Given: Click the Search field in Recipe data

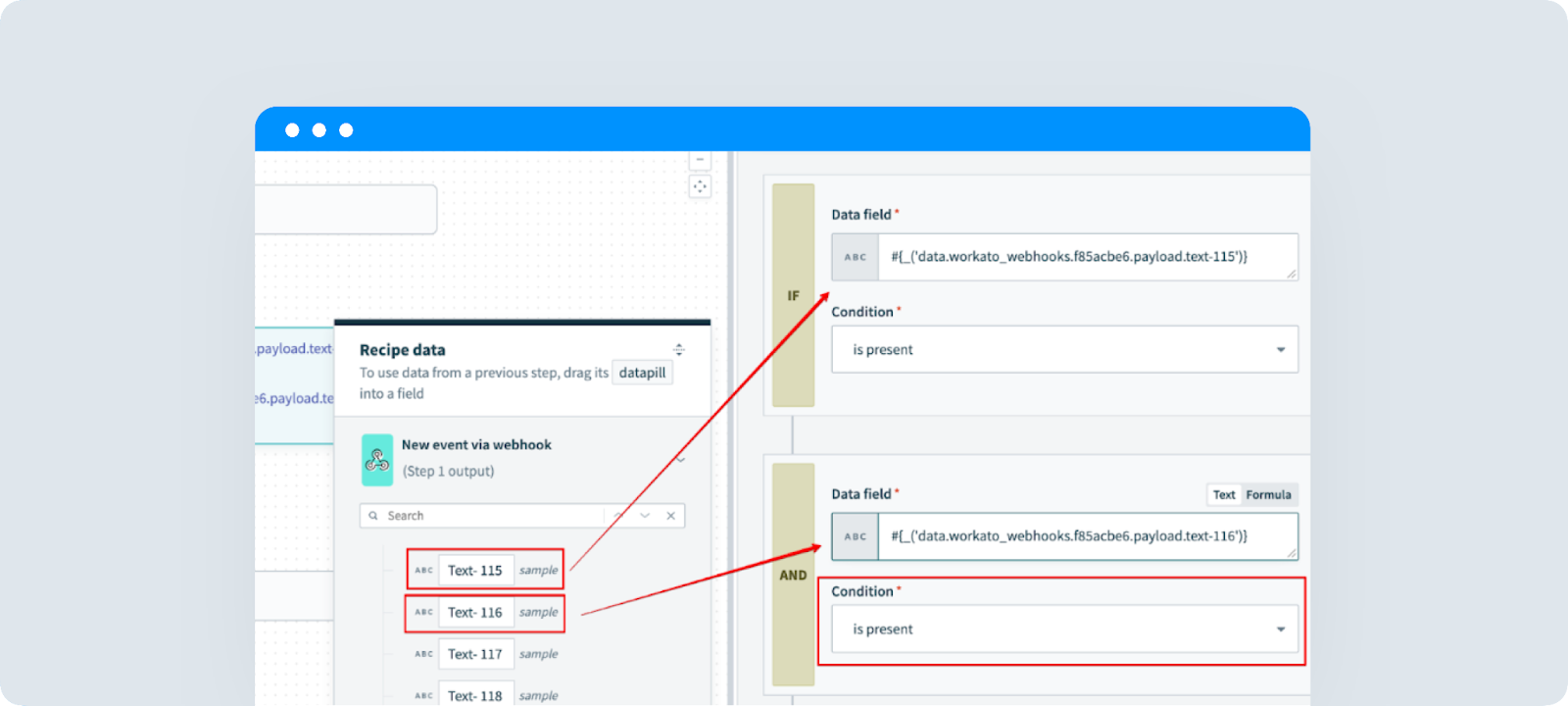Looking at the screenshot, I should pyautogui.click(x=522, y=516).
